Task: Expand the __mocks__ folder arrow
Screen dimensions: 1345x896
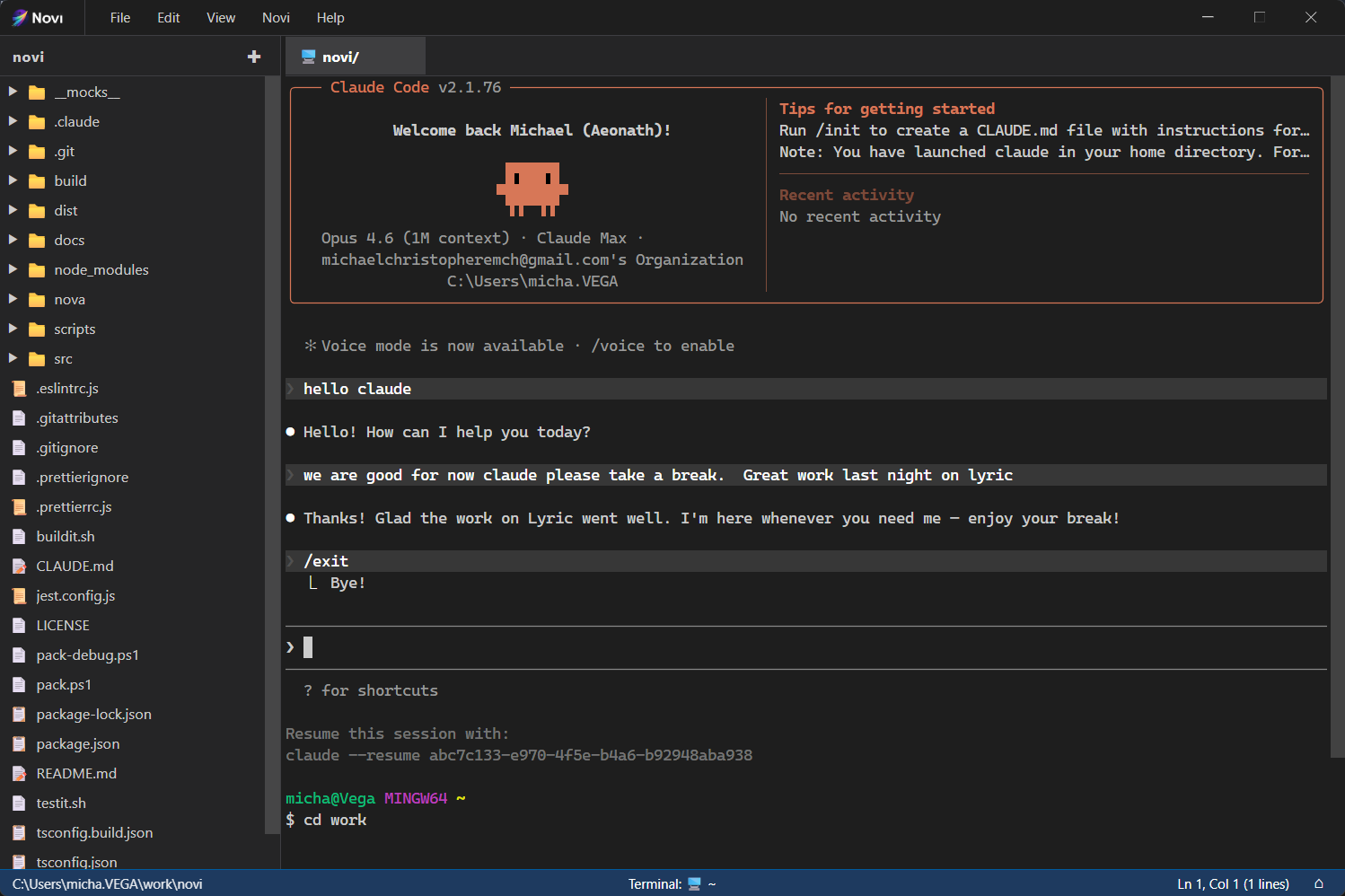Action: [13, 92]
